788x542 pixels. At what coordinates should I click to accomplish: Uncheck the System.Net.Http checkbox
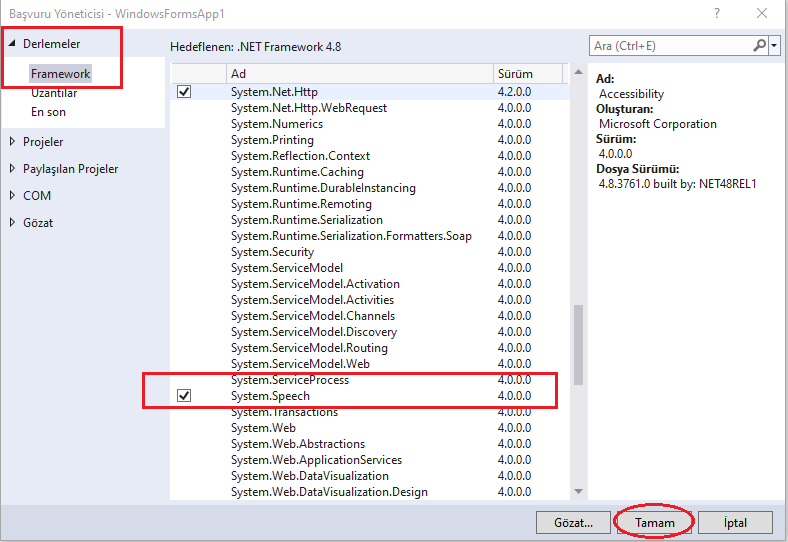point(184,92)
